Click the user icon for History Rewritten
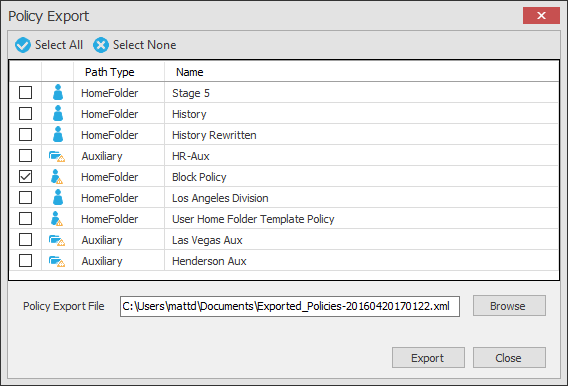The height and width of the screenshot is (386, 568). pyautogui.click(x=58, y=134)
